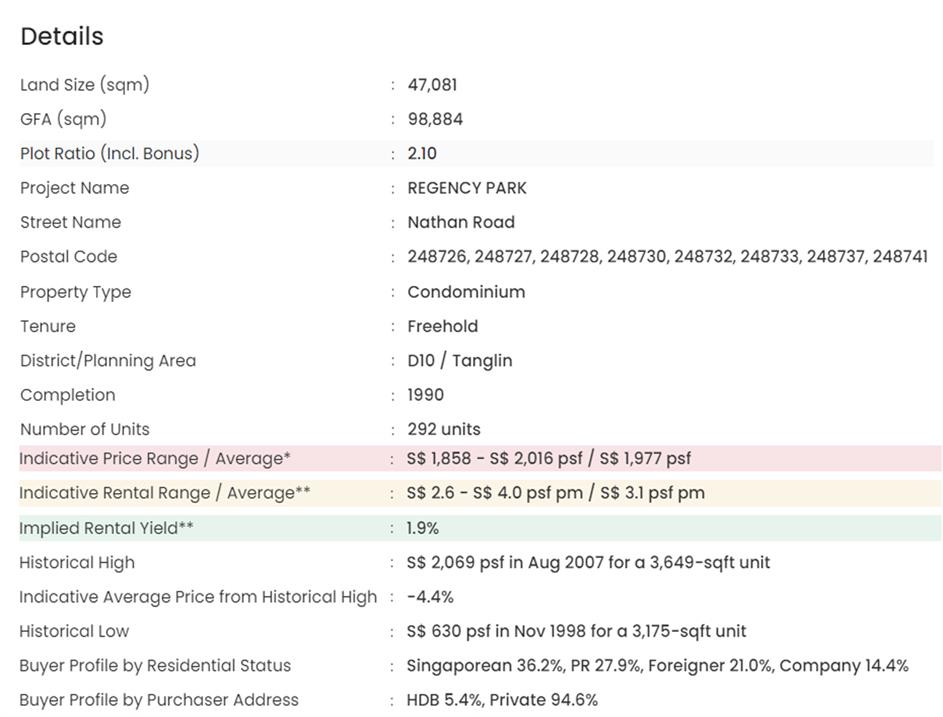Click the -4.4% price change value
The image size is (943, 717).
[x=430, y=597]
